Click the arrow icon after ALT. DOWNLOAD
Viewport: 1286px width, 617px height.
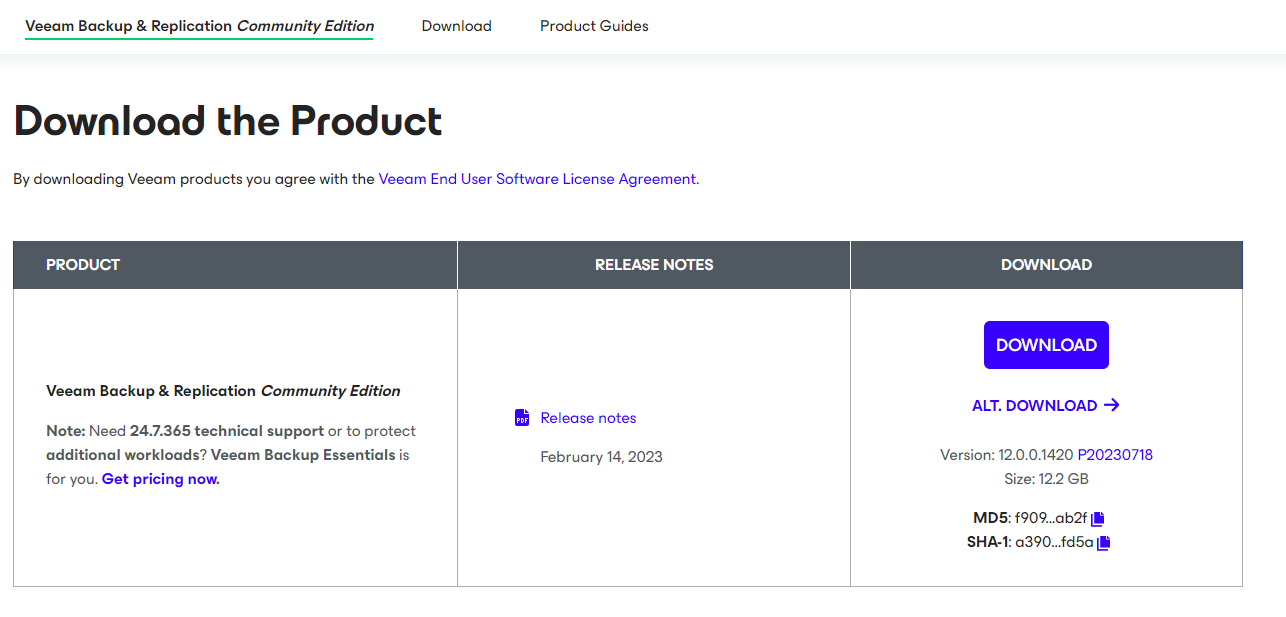(1111, 405)
